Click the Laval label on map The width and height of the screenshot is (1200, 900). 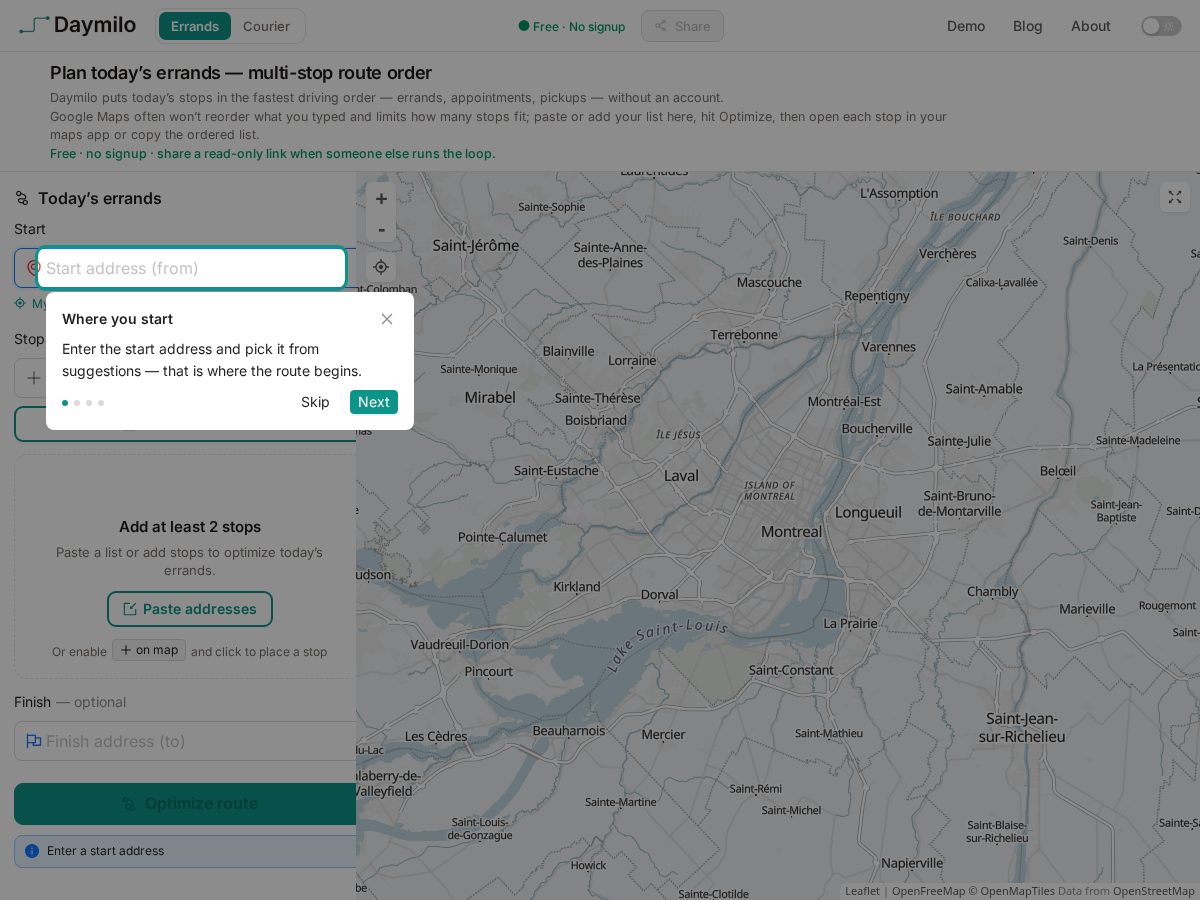point(681,476)
